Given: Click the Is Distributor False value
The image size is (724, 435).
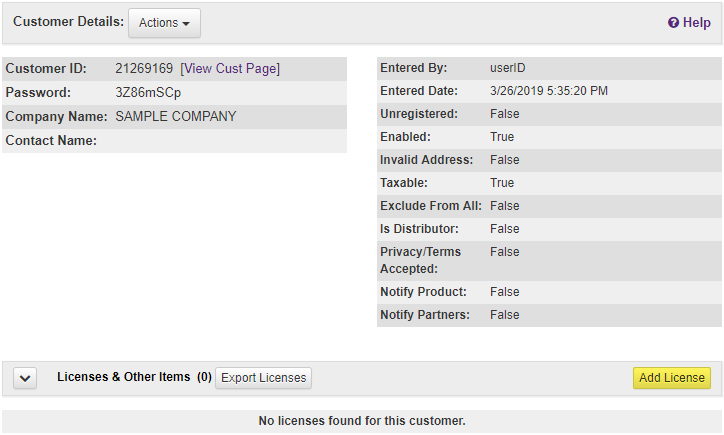Looking at the screenshot, I should pyautogui.click(x=505, y=229).
